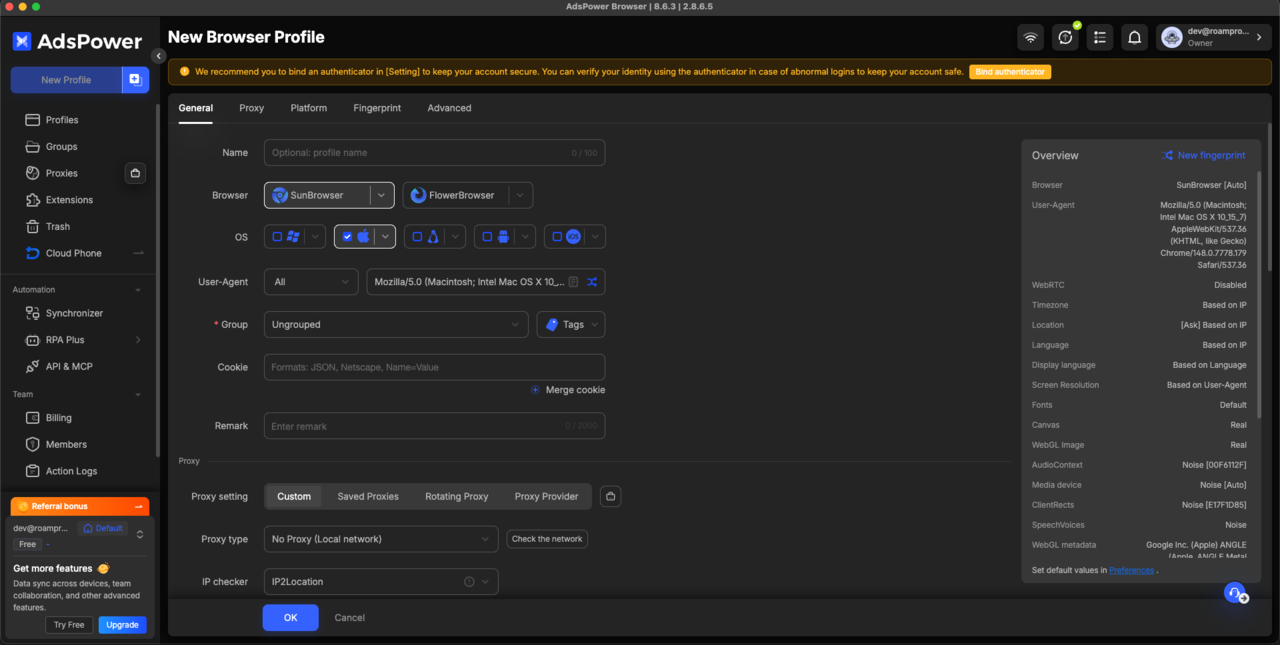Open the task list icon in header
This screenshot has height=645, width=1280.
(x=1100, y=38)
